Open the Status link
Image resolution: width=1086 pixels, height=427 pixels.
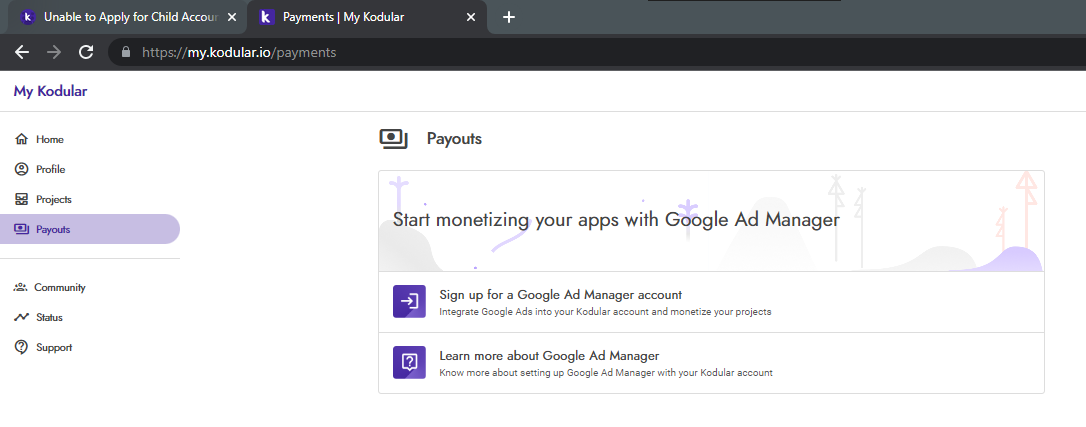coord(90,317)
